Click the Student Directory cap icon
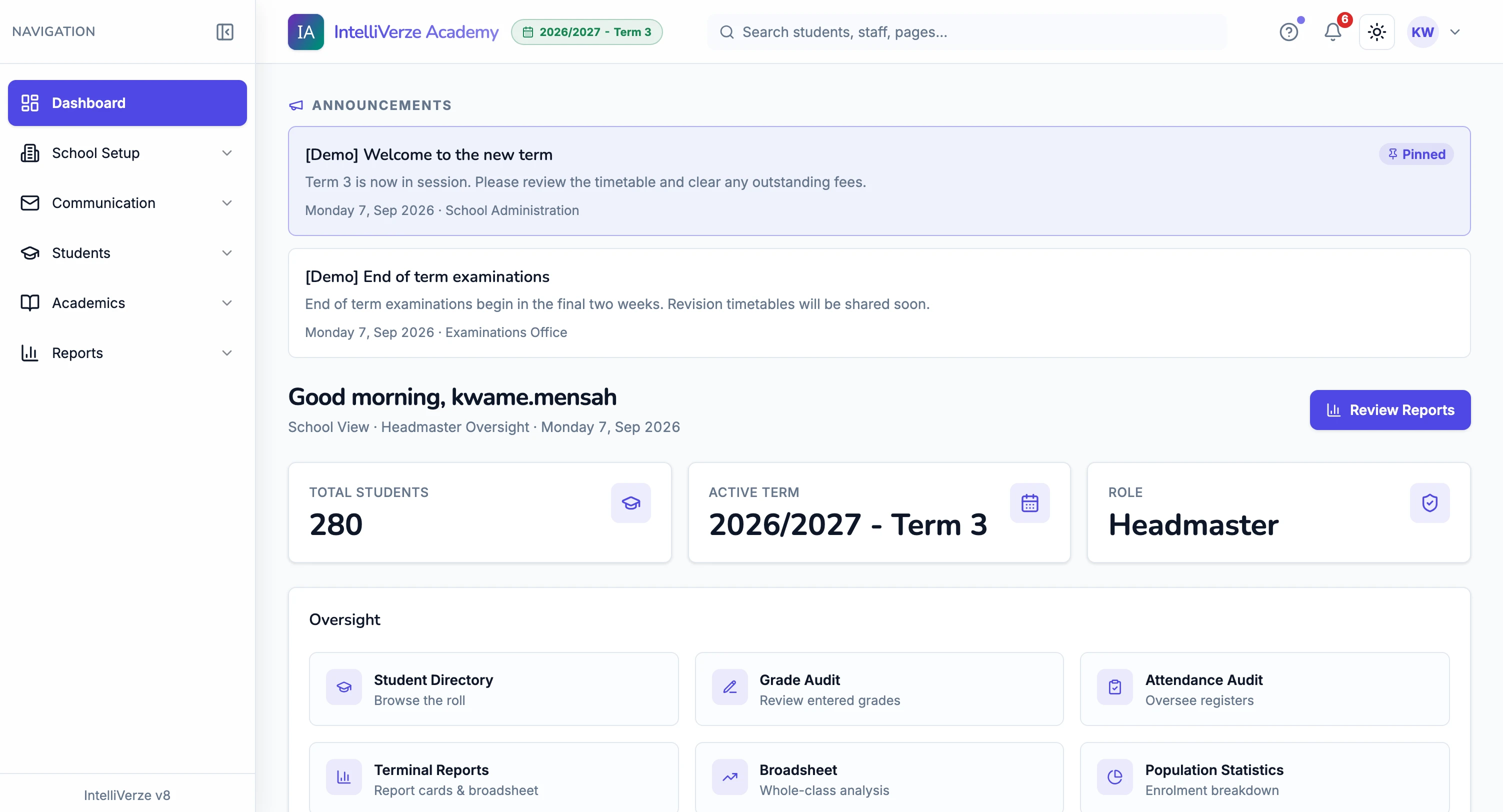Screen dimensions: 1503x812 (x=343, y=687)
